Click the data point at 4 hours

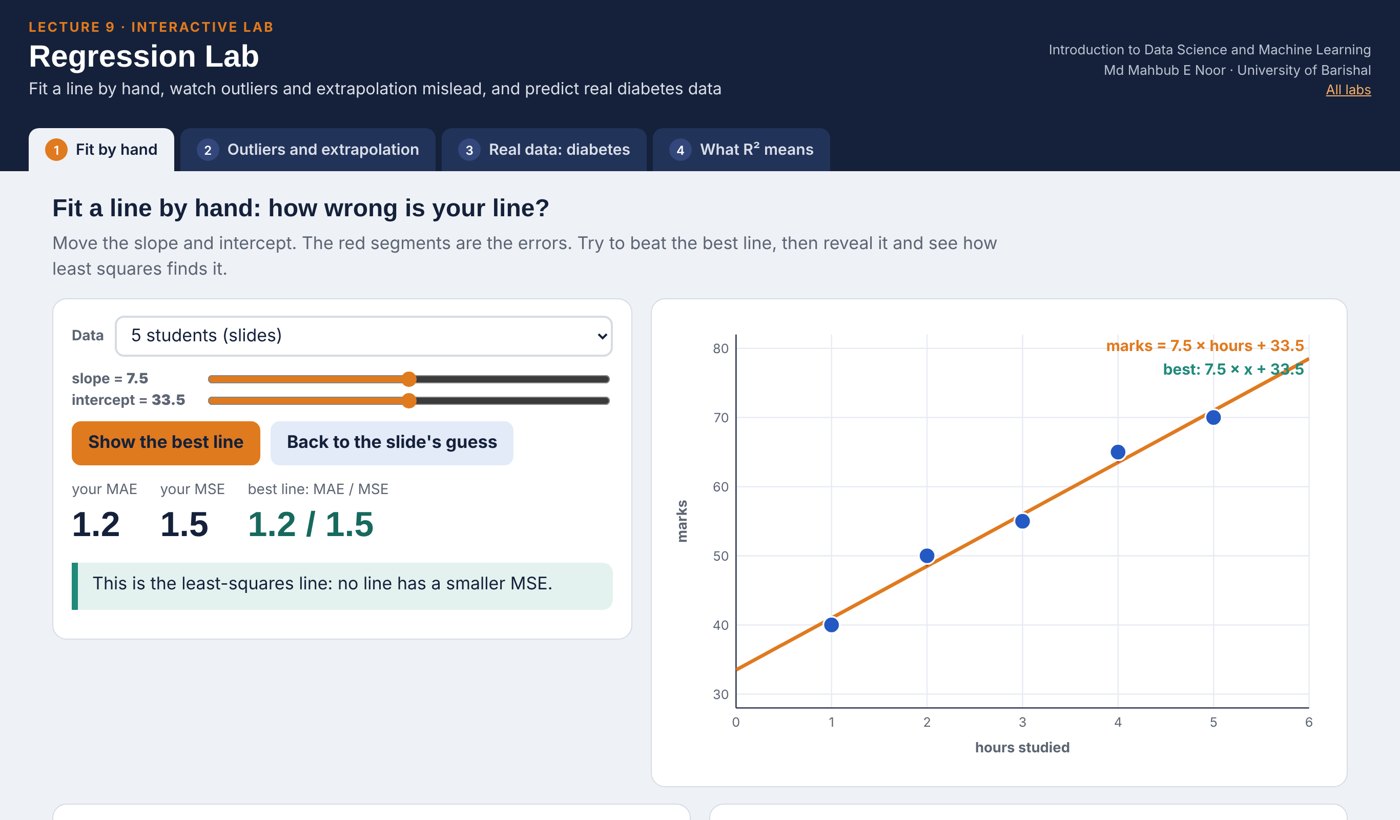[x=1118, y=452]
